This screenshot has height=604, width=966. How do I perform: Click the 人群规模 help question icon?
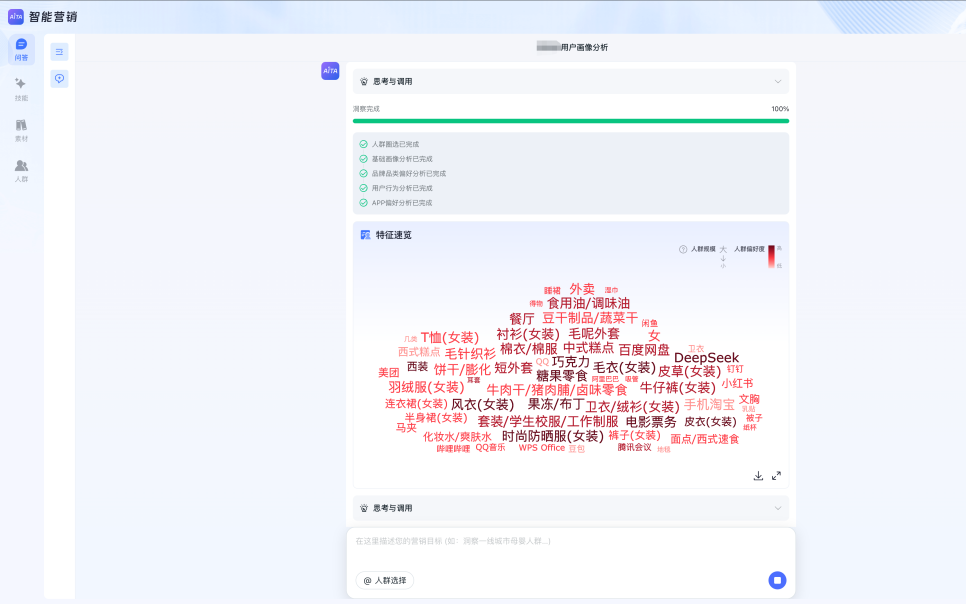click(x=683, y=249)
